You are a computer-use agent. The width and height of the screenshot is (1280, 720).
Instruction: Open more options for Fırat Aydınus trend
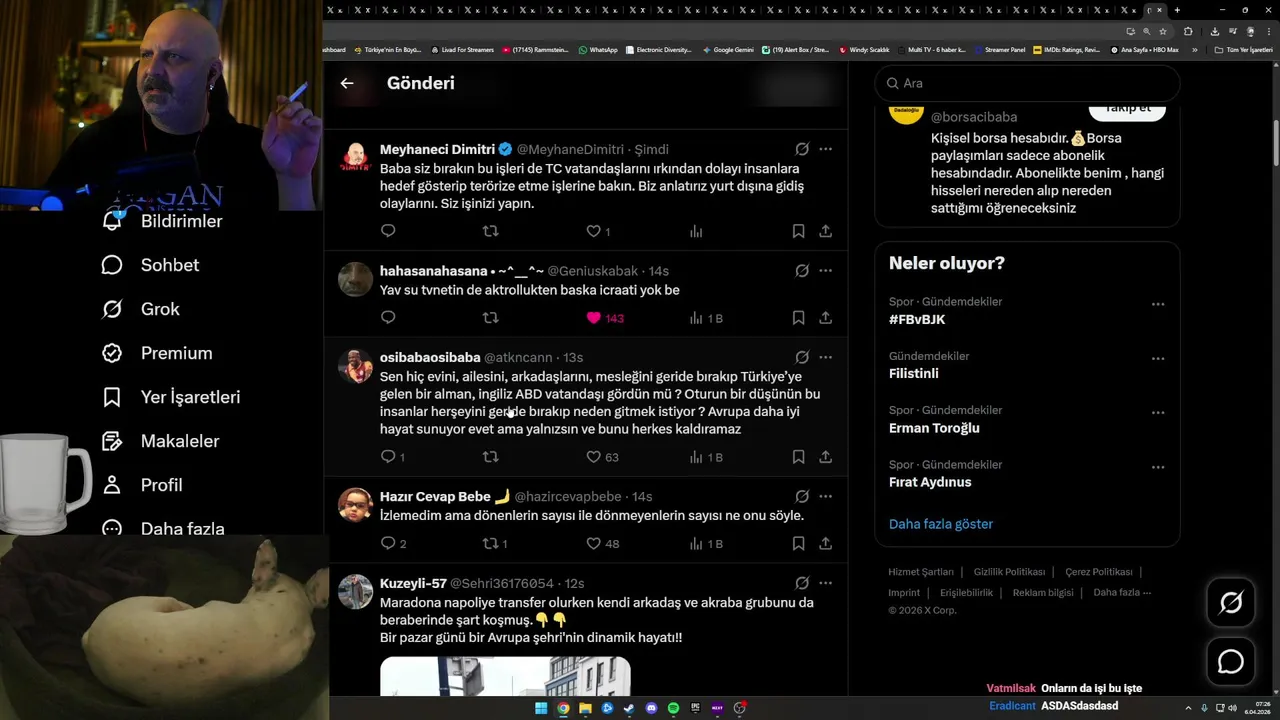click(1158, 466)
